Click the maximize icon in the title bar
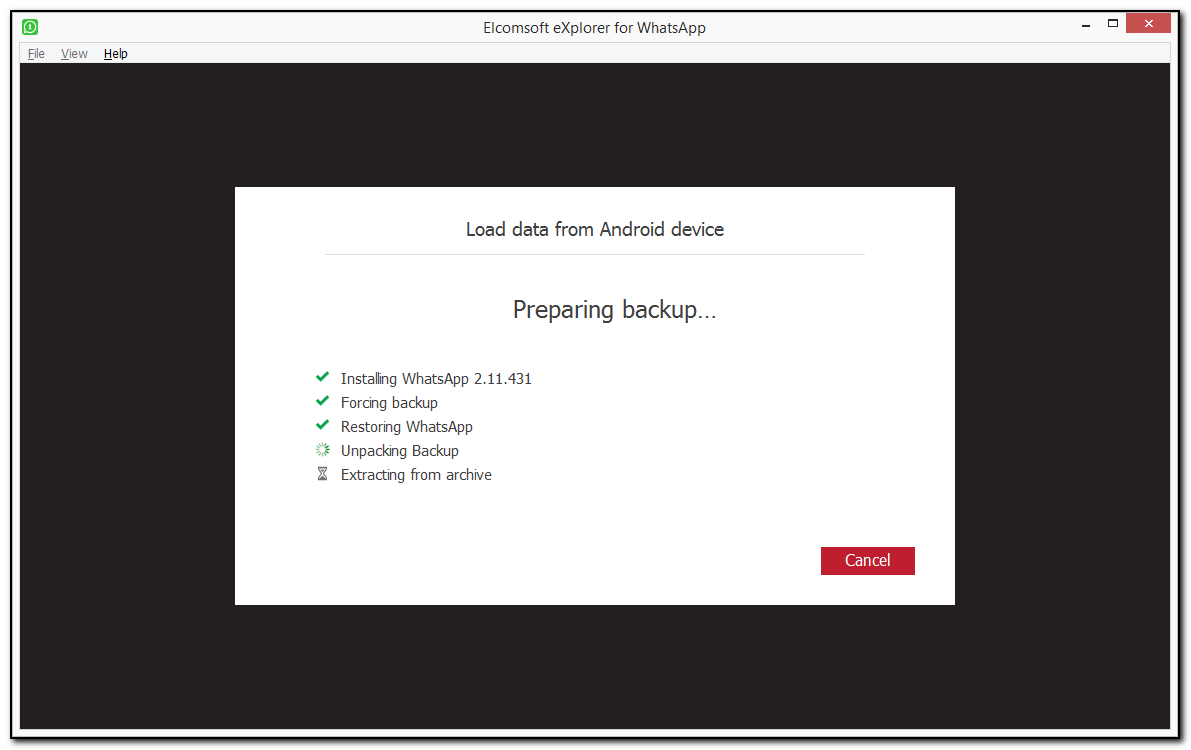1191x750 pixels. coord(1113,22)
